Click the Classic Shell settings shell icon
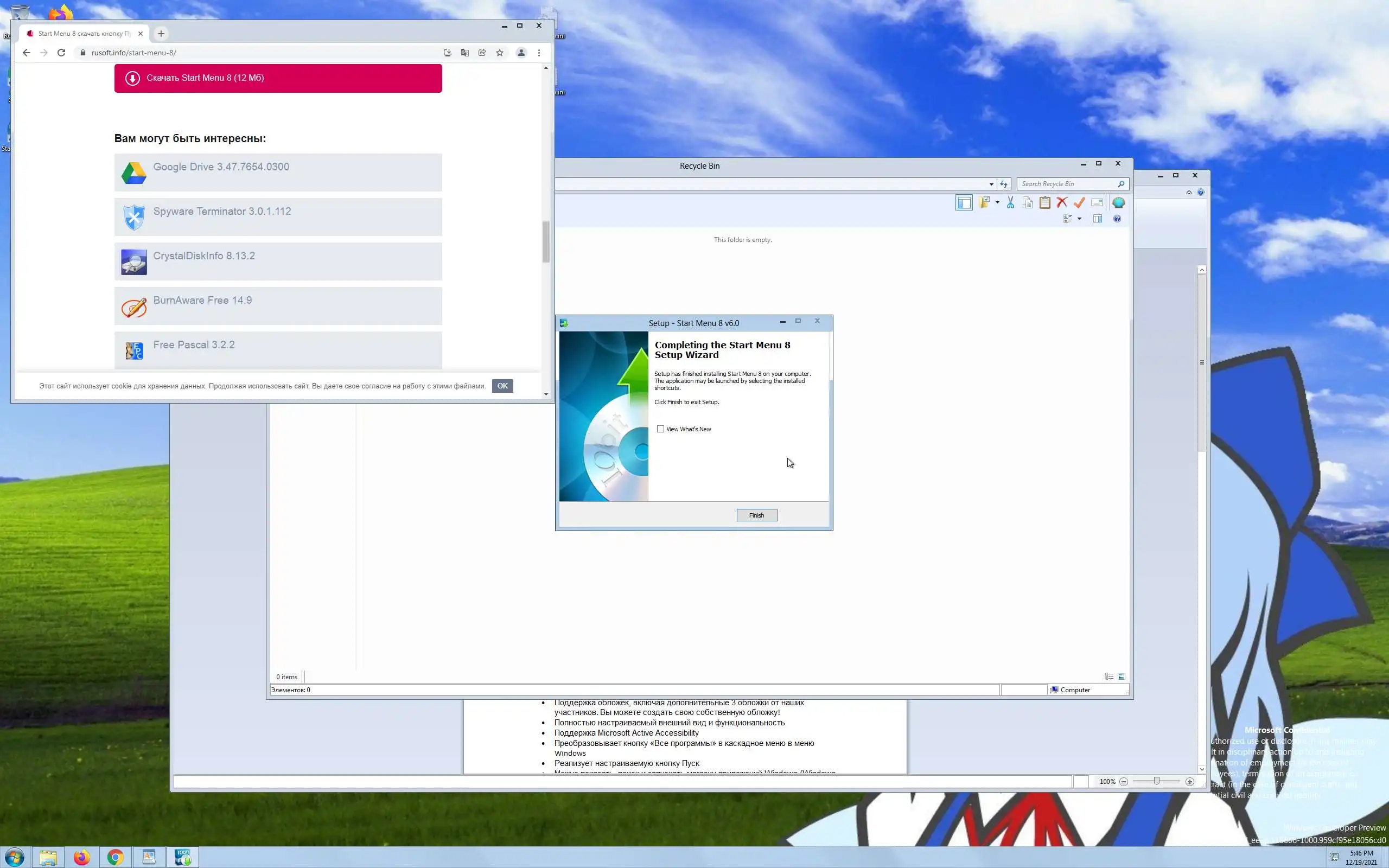Image resolution: width=1389 pixels, height=868 pixels. tap(1118, 203)
